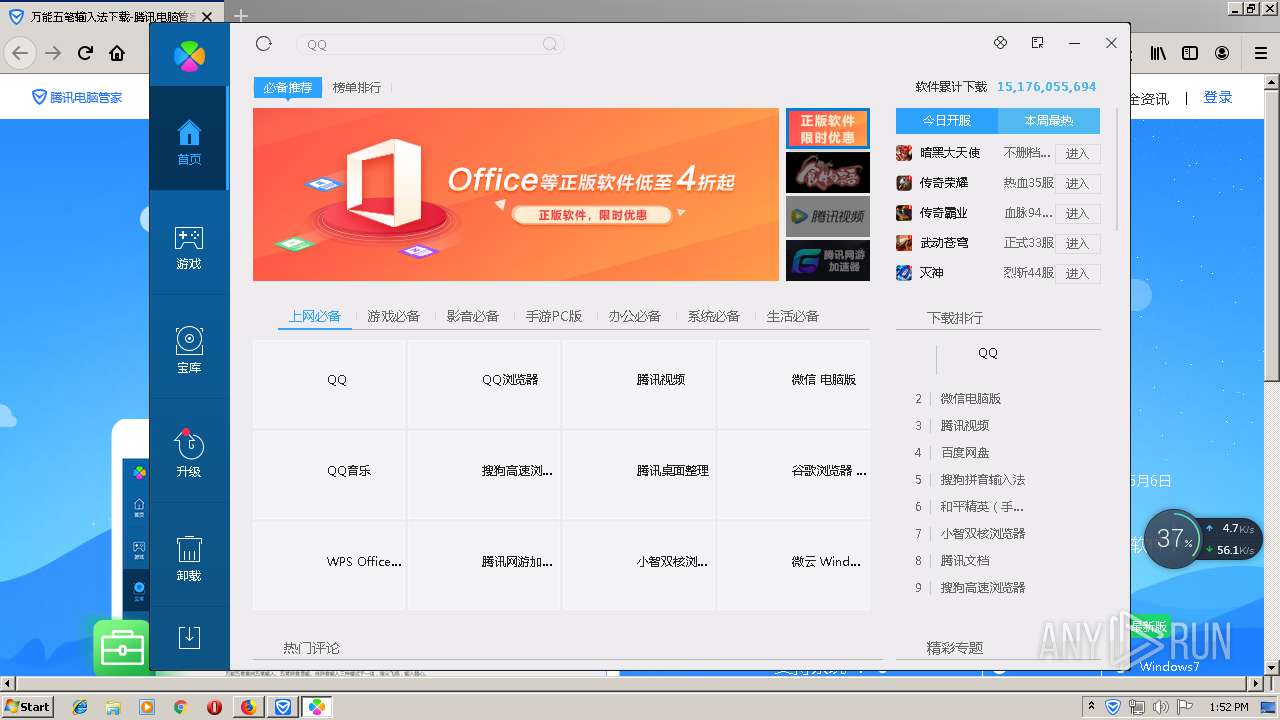Image resolution: width=1280 pixels, height=720 pixels.
Task: Click Firefox home button
Action: [118, 53]
